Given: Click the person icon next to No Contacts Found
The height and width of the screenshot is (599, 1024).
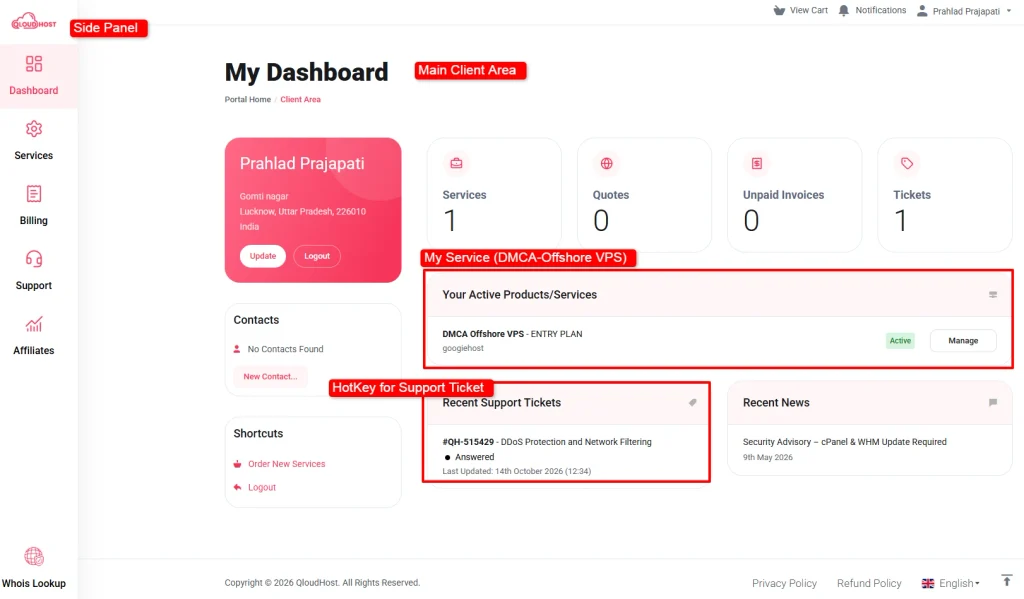Looking at the screenshot, I should [237, 349].
